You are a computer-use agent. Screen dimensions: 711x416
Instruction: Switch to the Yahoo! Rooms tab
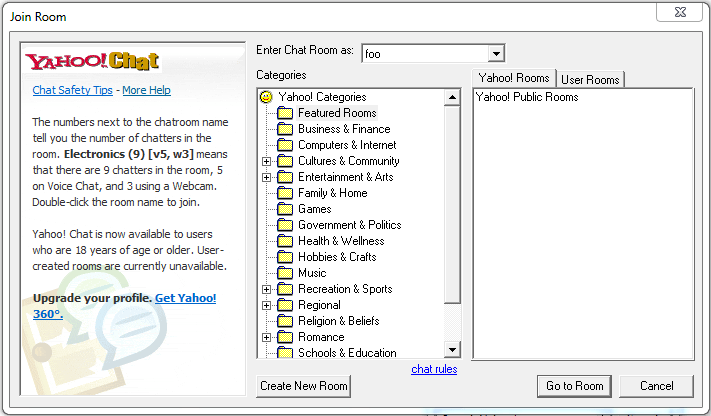tap(514, 78)
